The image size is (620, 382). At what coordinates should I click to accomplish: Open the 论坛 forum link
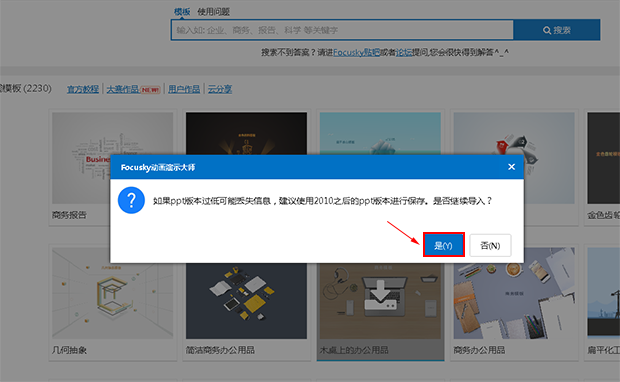click(x=404, y=52)
